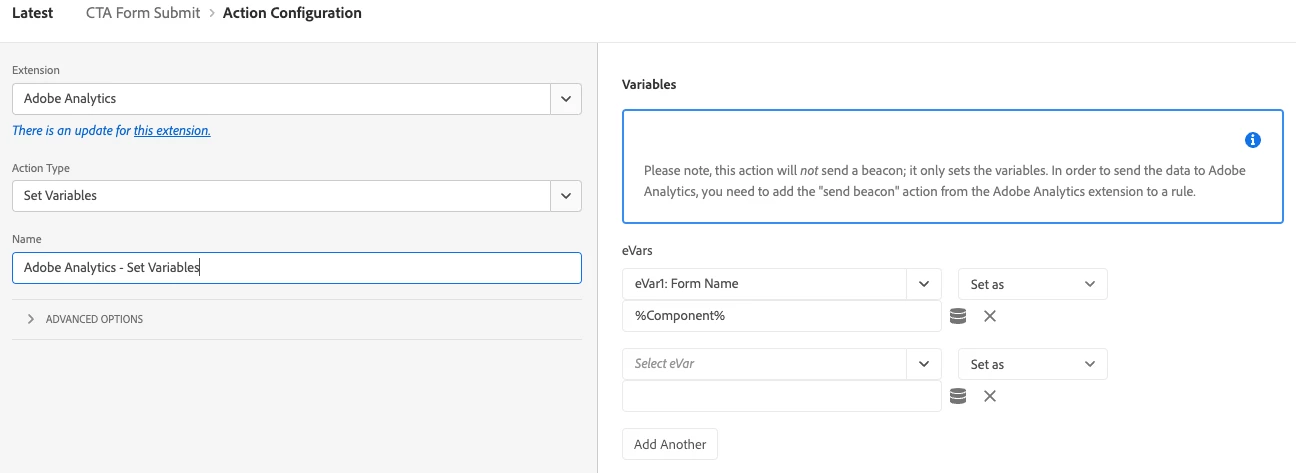This screenshot has width=1296, height=473.
Task: Open Set as dropdown for eVar1 row
Action: coord(1033,284)
